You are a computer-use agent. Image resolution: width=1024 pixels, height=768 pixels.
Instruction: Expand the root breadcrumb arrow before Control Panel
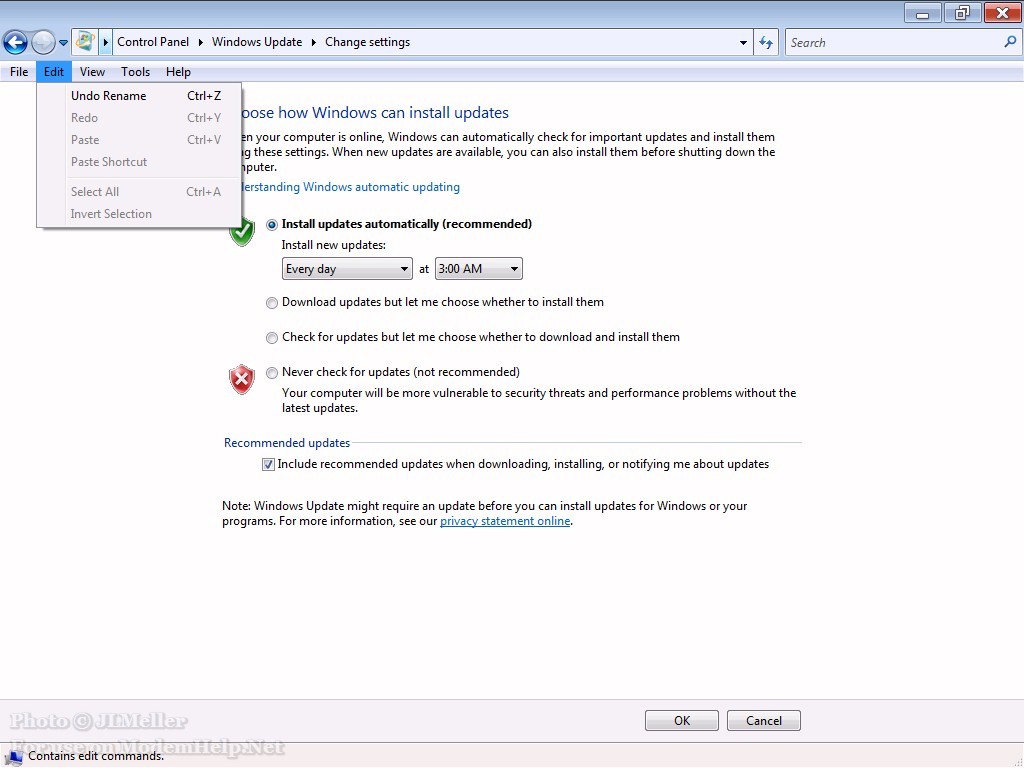click(105, 42)
